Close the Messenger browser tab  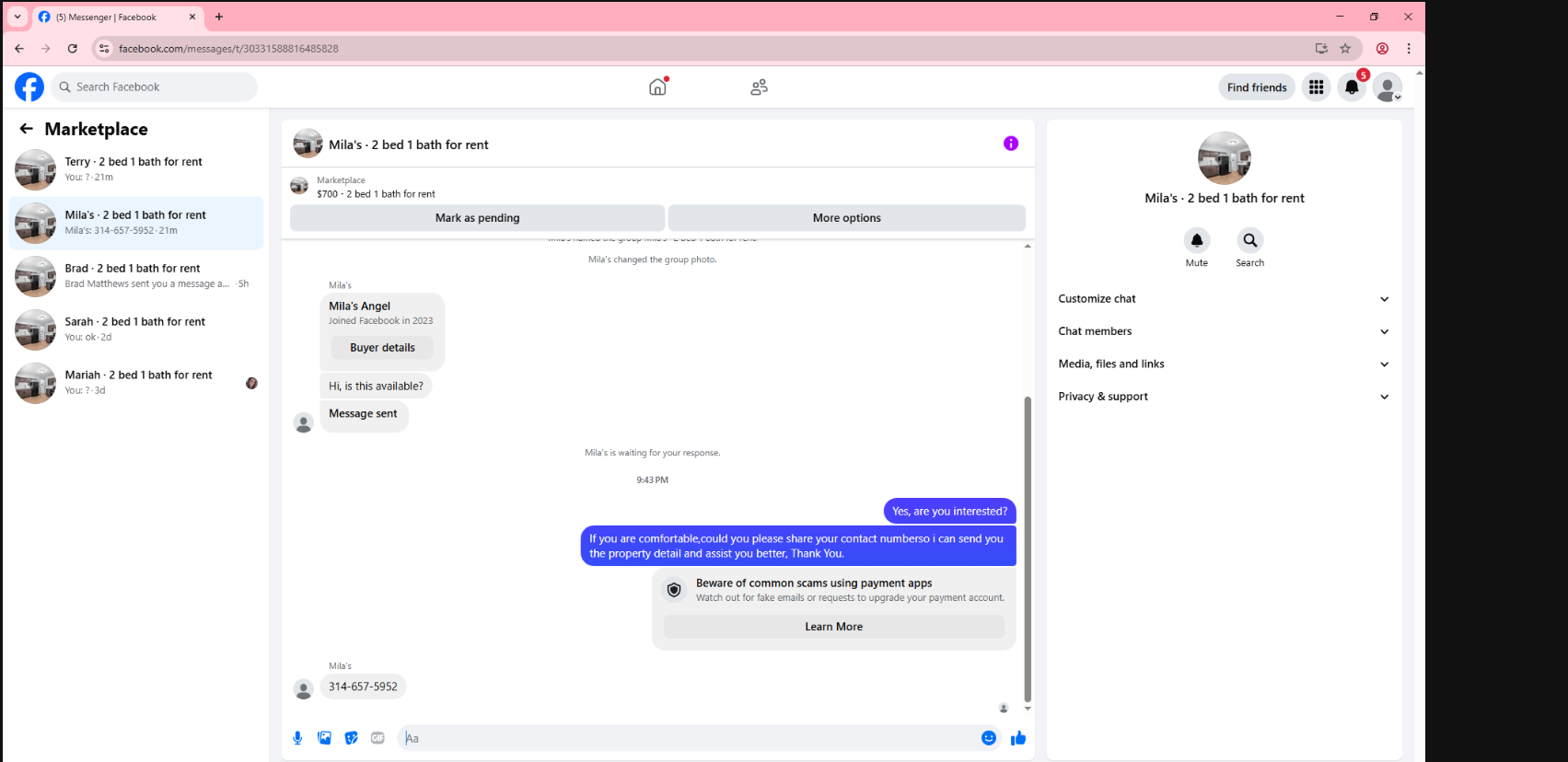(x=192, y=17)
